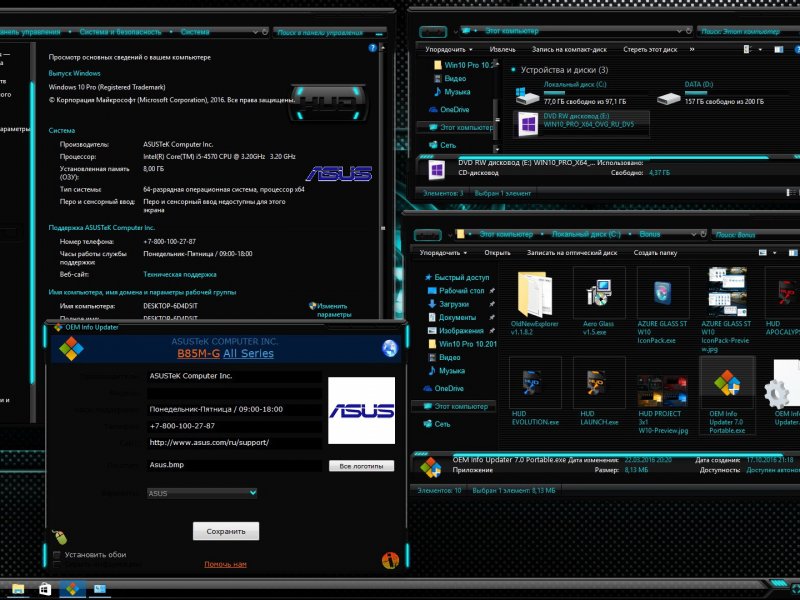800x600 pixels.
Task: Enable the Установить обои checkbox
Action: (x=57, y=555)
